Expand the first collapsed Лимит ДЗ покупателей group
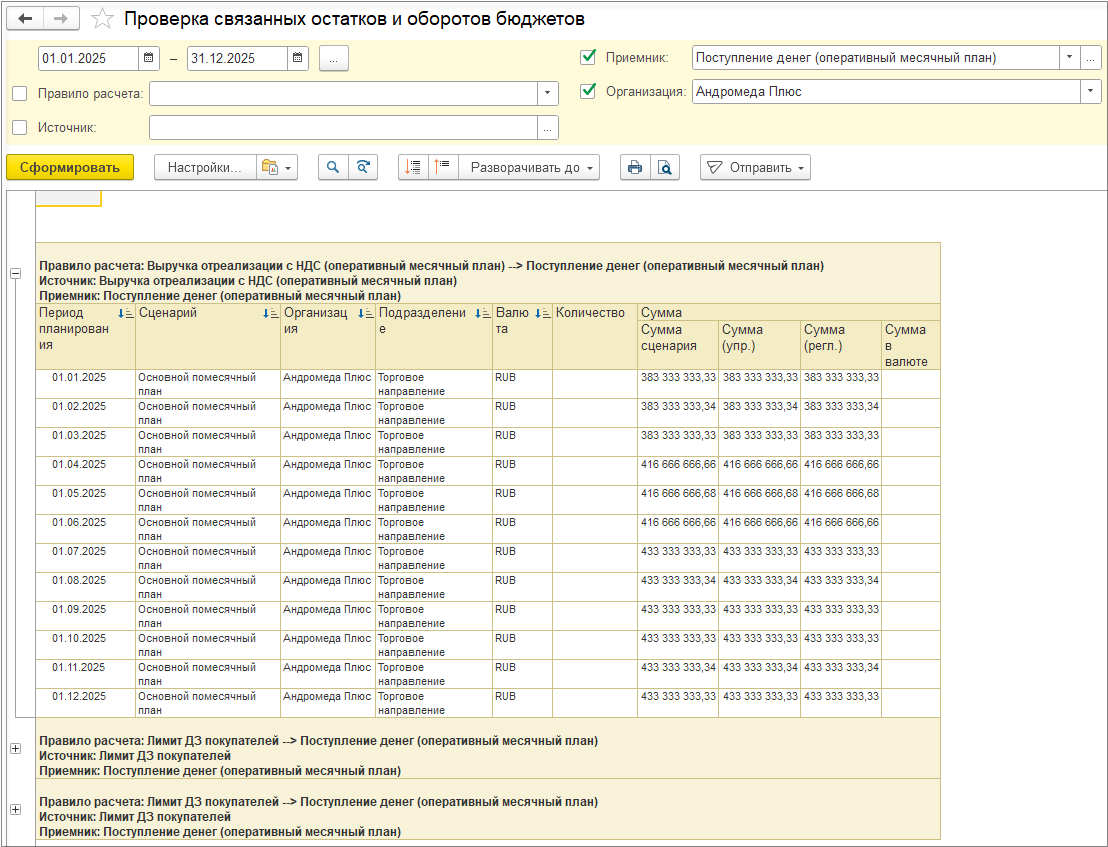The height and width of the screenshot is (847, 1108). 15,748
